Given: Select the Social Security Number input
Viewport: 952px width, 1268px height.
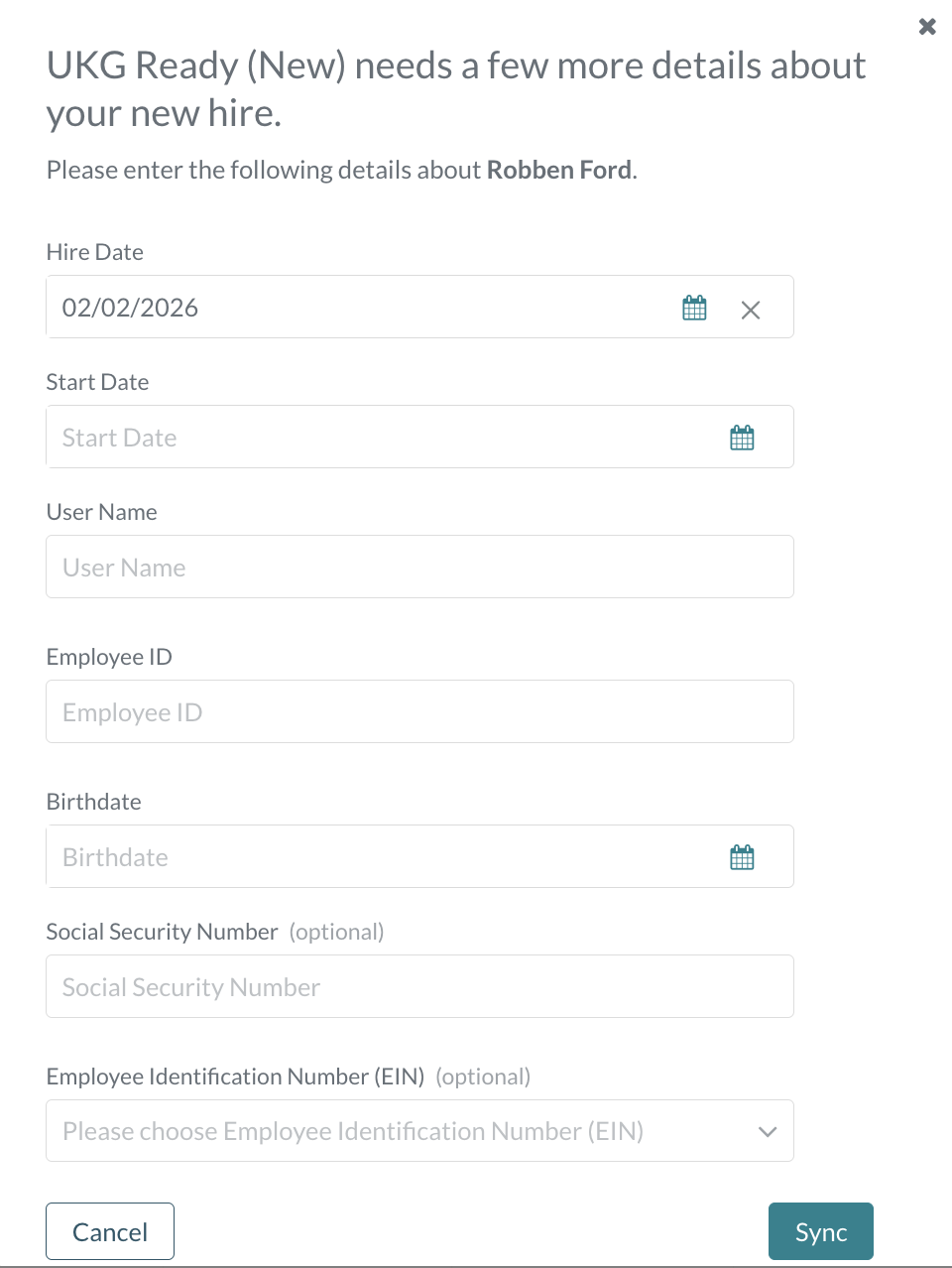Looking at the screenshot, I should pyautogui.click(x=419, y=986).
